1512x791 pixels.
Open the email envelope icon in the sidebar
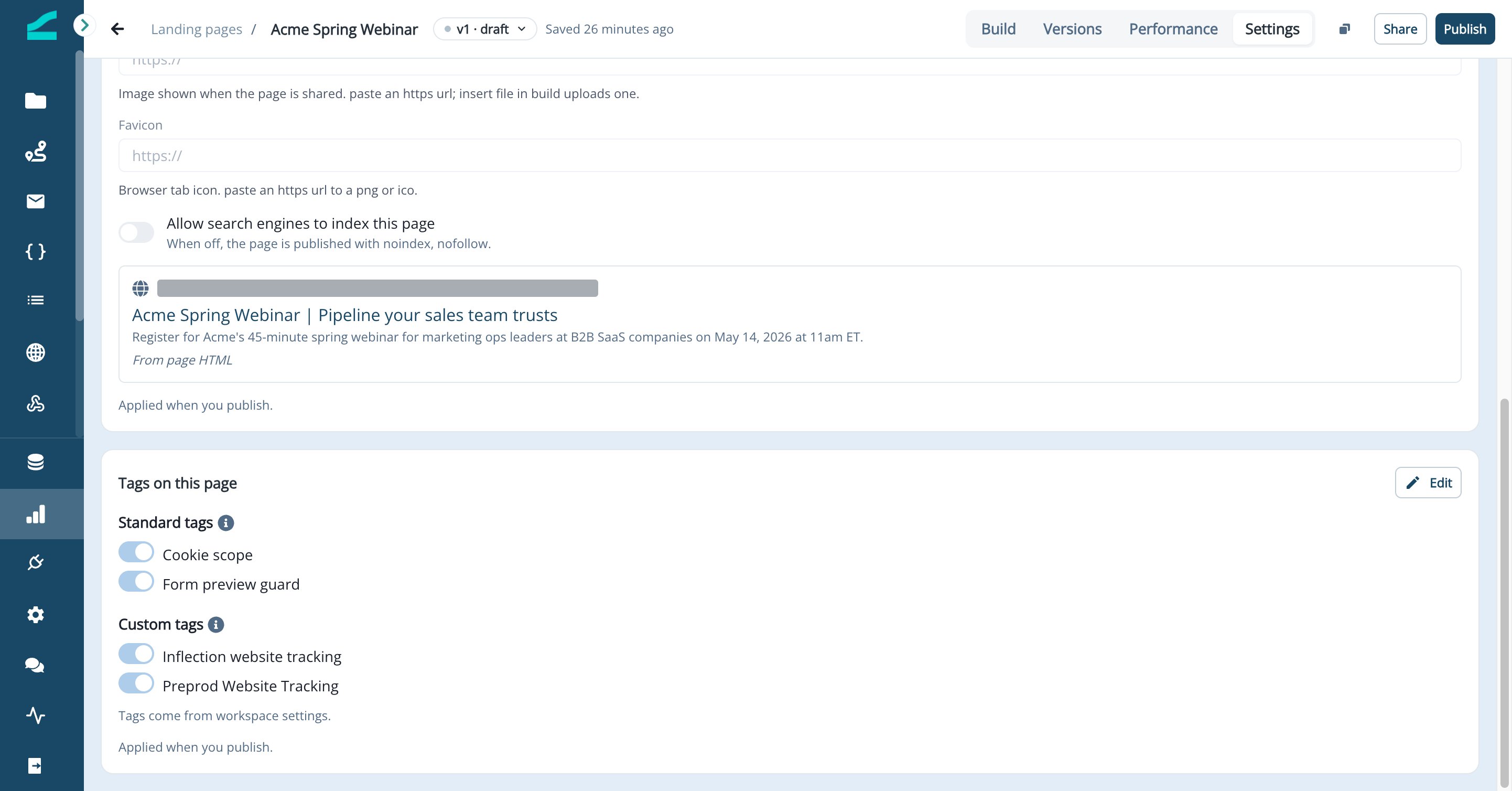pyautogui.click(x=35, y=201)
